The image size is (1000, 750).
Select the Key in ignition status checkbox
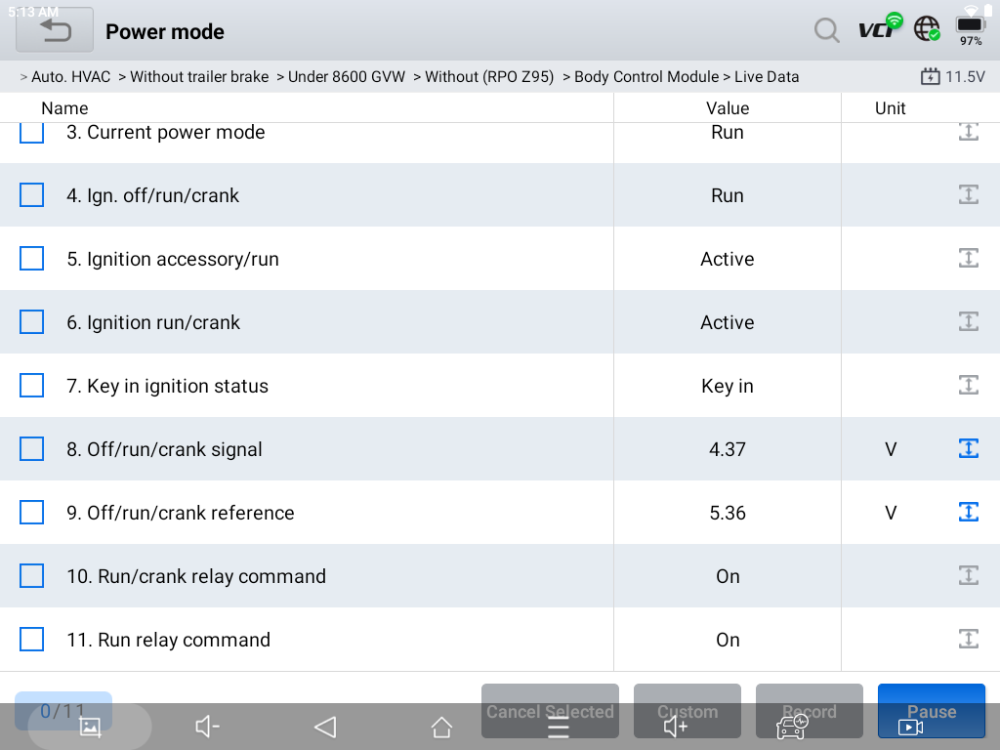[32, 386]
